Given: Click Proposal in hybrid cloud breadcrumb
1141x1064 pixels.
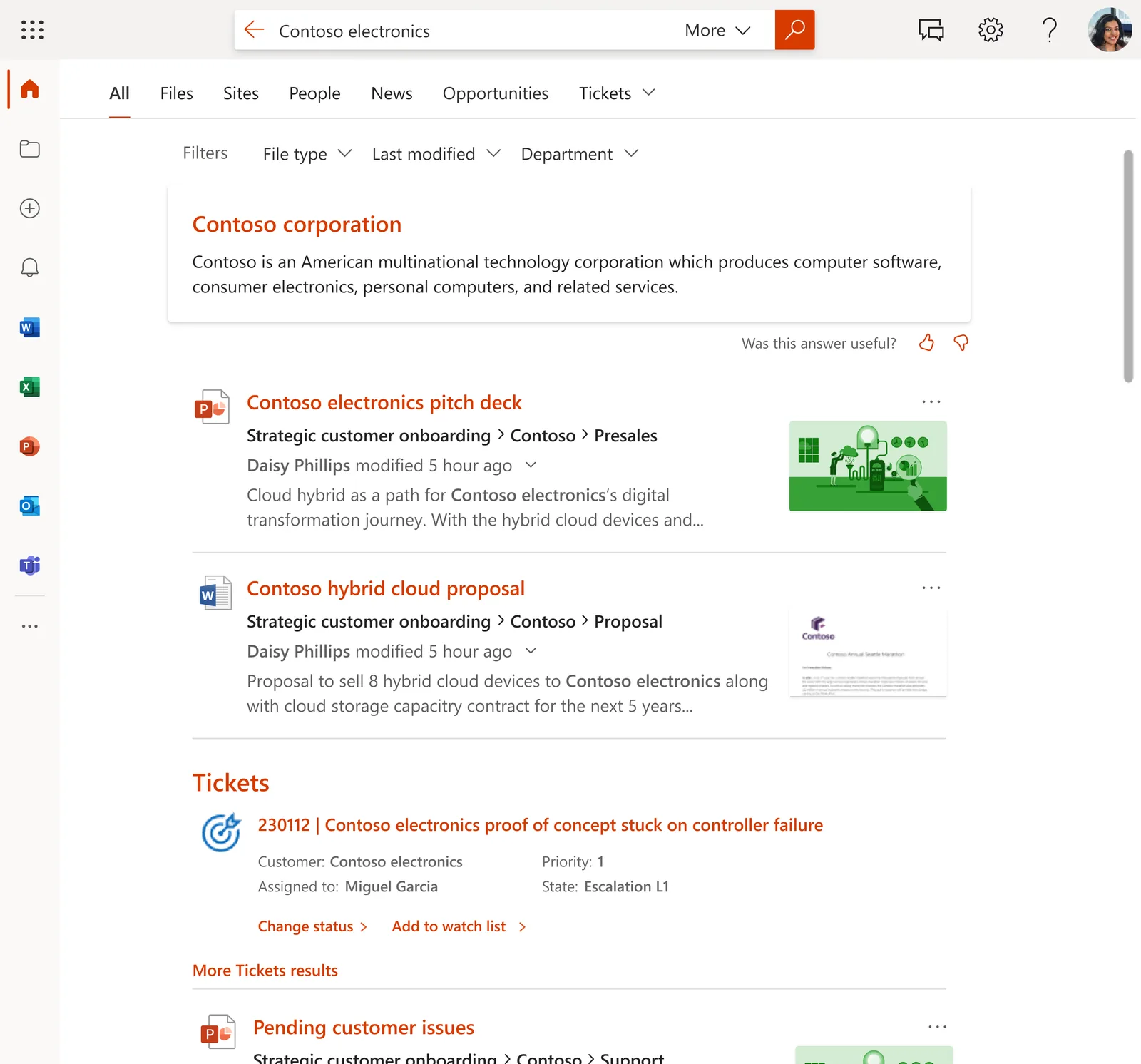Looking at the screenshot, I should click(628, 622).
